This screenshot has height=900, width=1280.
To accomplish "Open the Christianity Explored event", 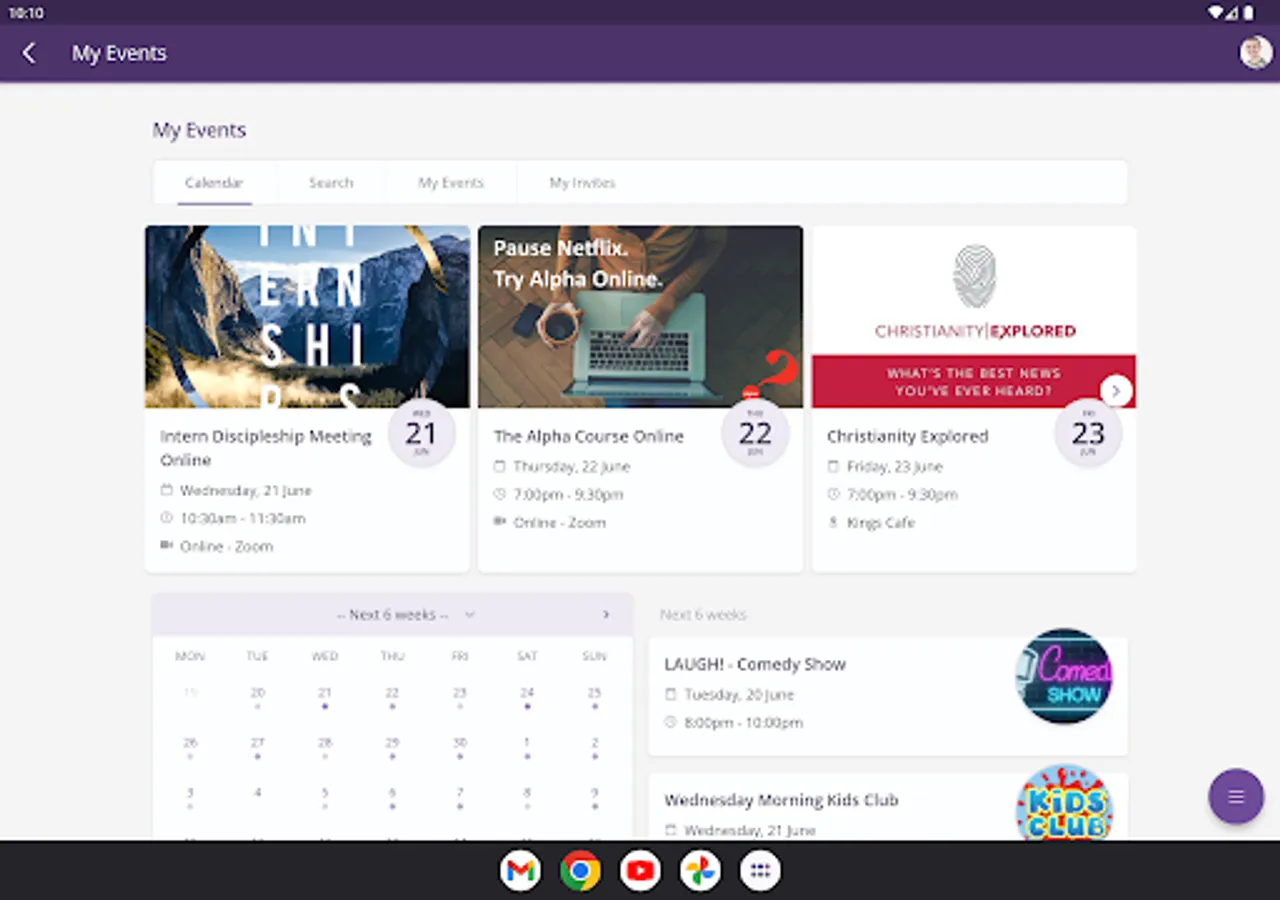I will coord(907,436).
